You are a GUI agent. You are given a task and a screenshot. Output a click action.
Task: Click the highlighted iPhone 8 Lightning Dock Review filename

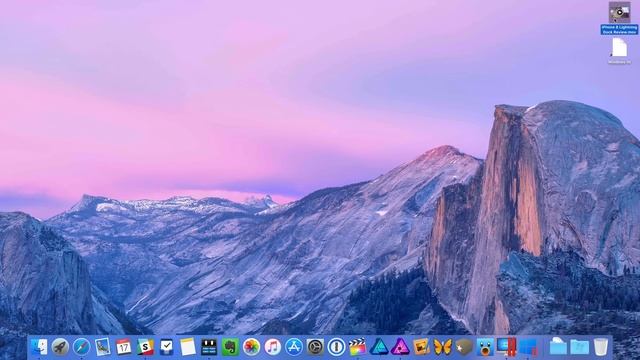point(619,29)
